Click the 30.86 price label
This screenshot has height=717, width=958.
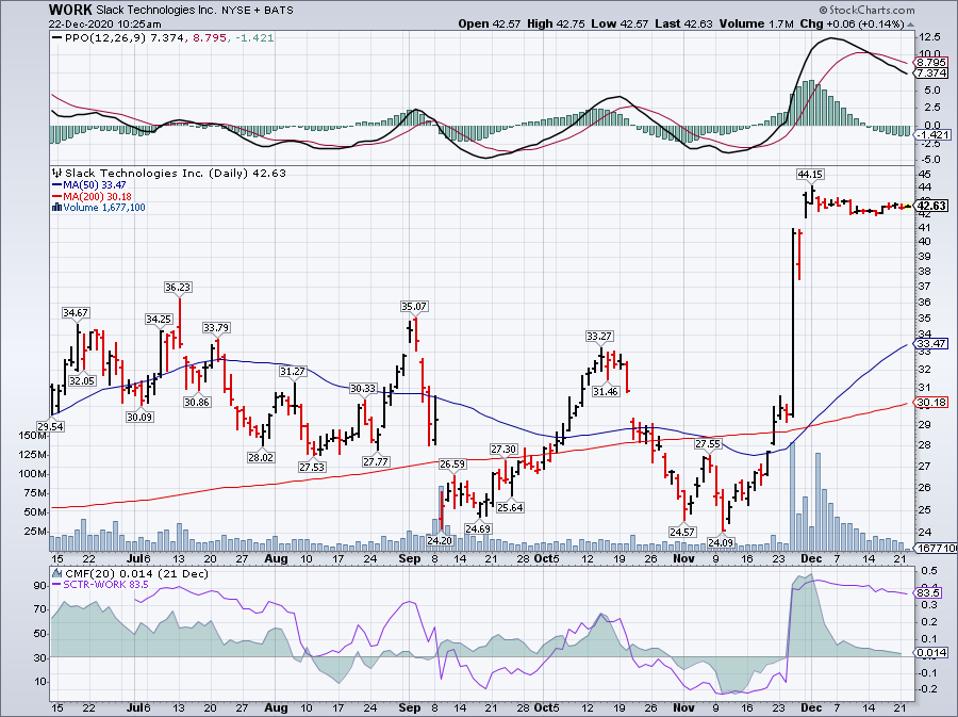[197, 402]
